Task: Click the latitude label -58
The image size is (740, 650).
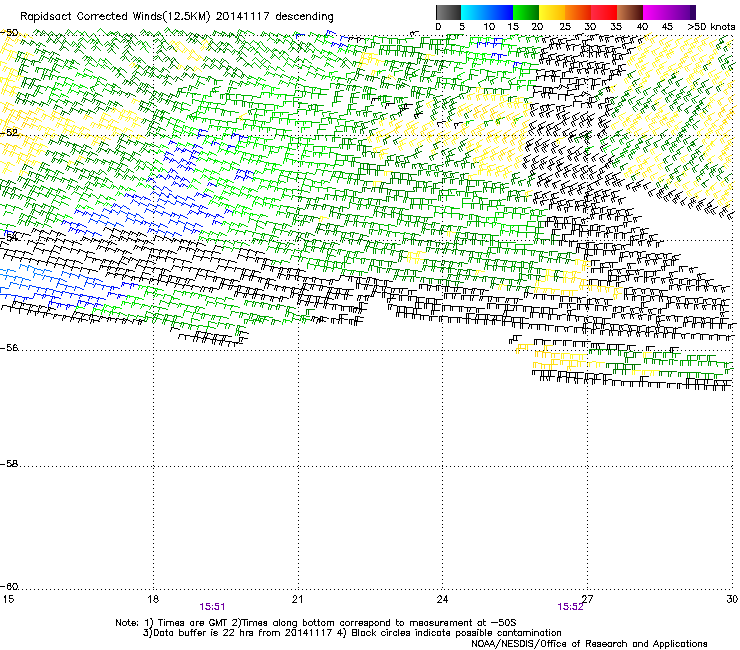Action: (9, 464)
